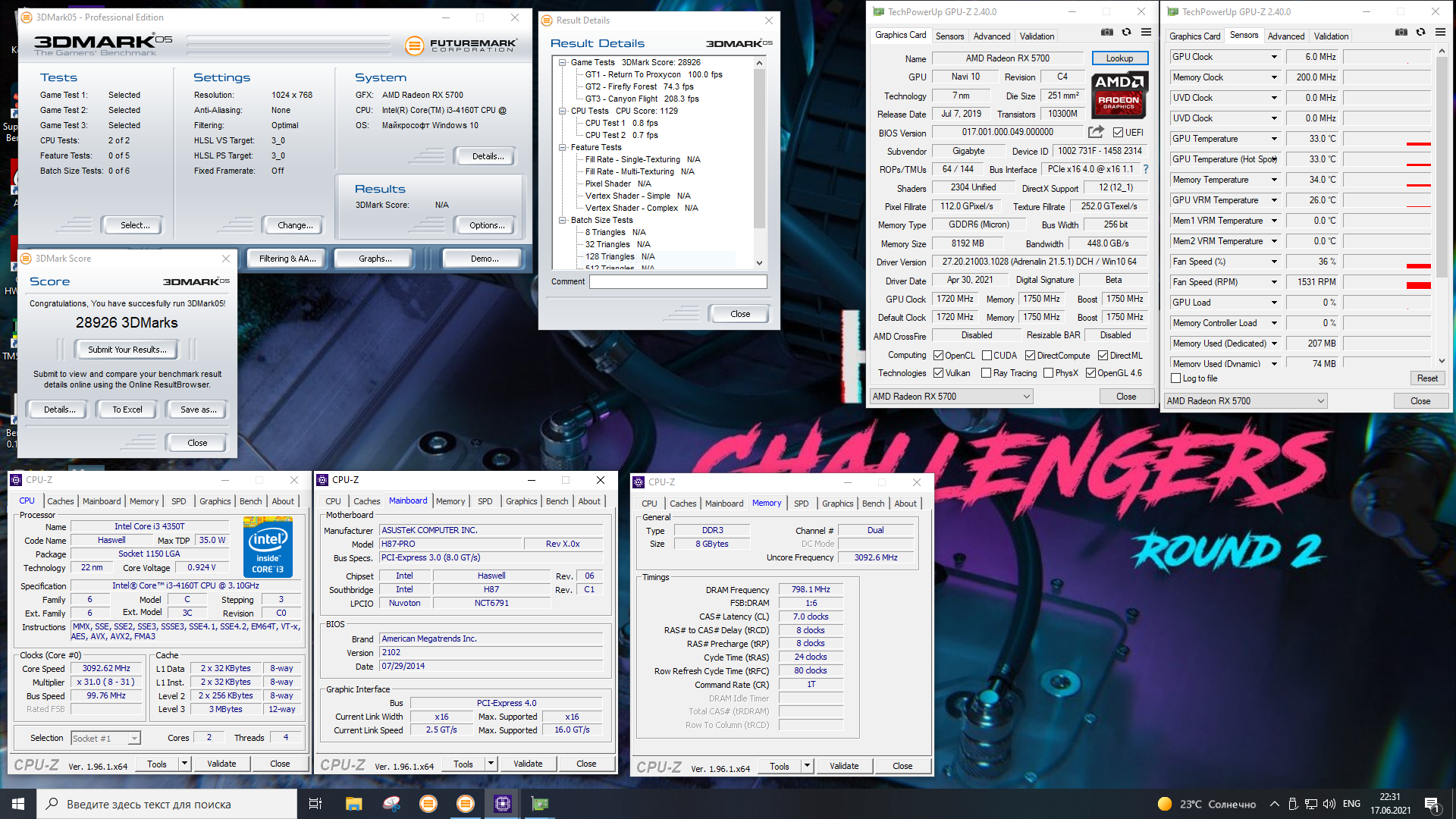Image resolution: width=1456 pixels, height=819 pixels.
Task: Click the Comment input field
Action: click(x=678, y=282)
